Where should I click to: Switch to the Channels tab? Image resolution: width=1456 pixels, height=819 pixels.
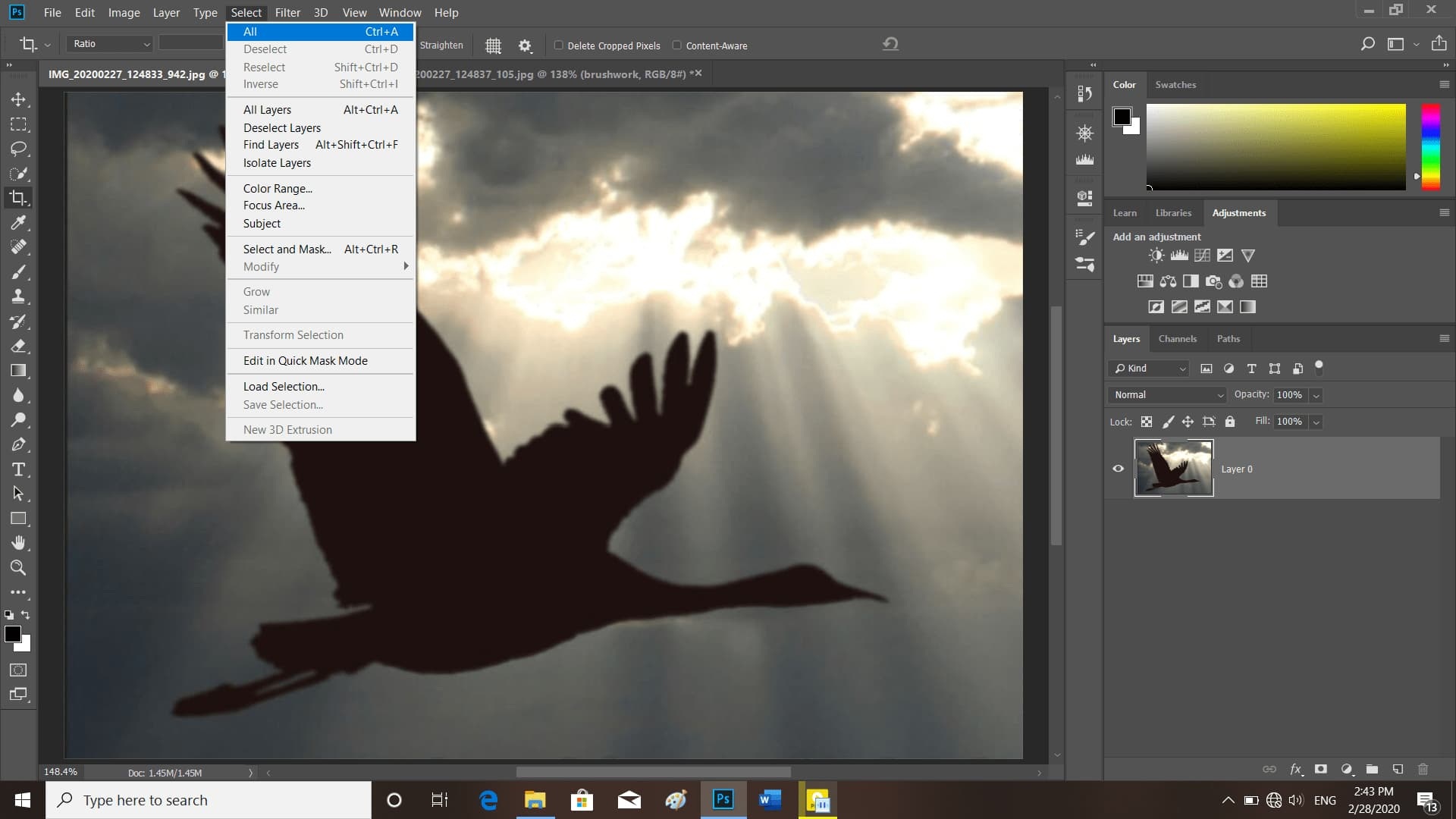pos(1177,339)
